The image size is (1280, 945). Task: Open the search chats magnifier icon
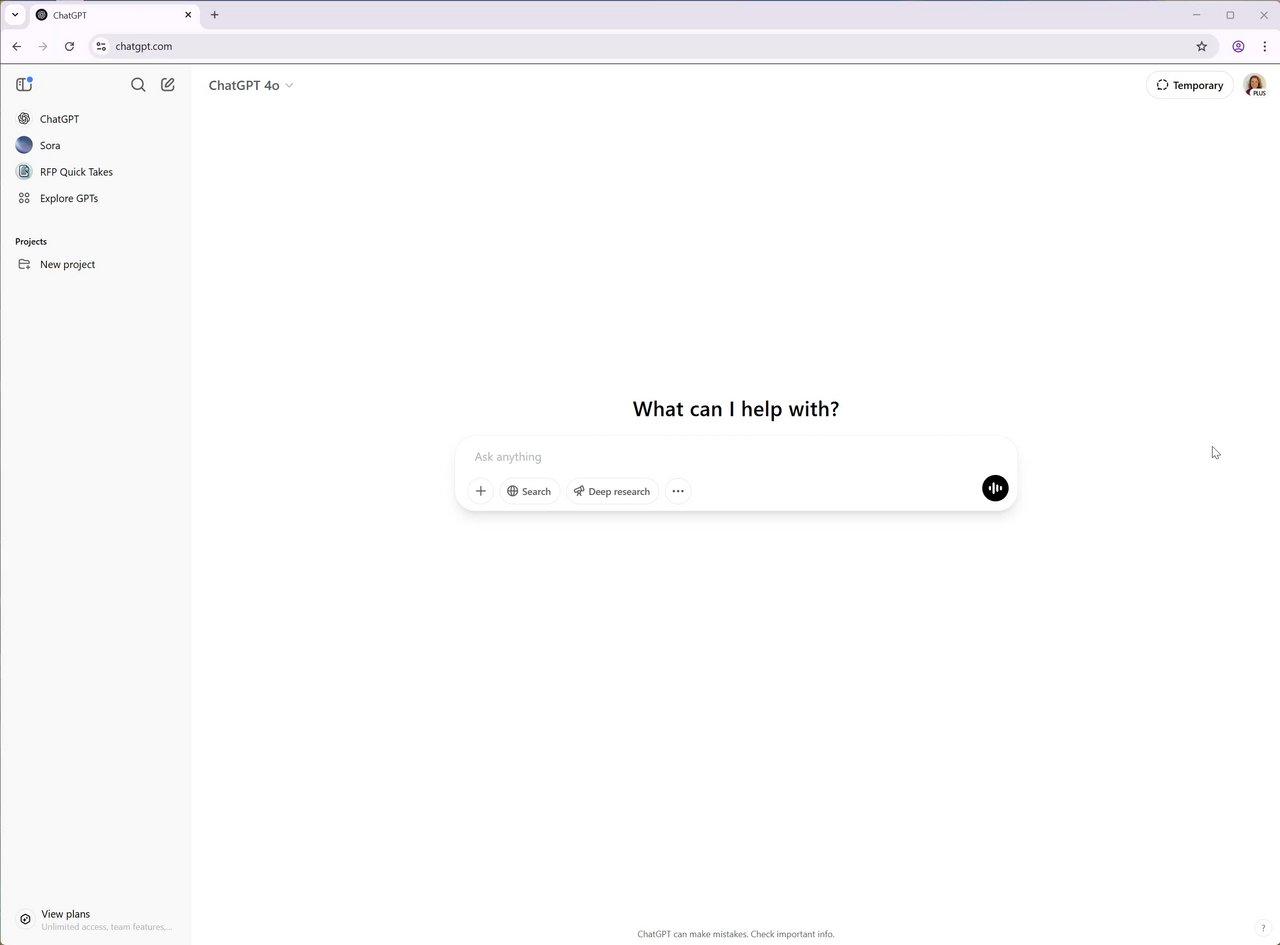138,85
